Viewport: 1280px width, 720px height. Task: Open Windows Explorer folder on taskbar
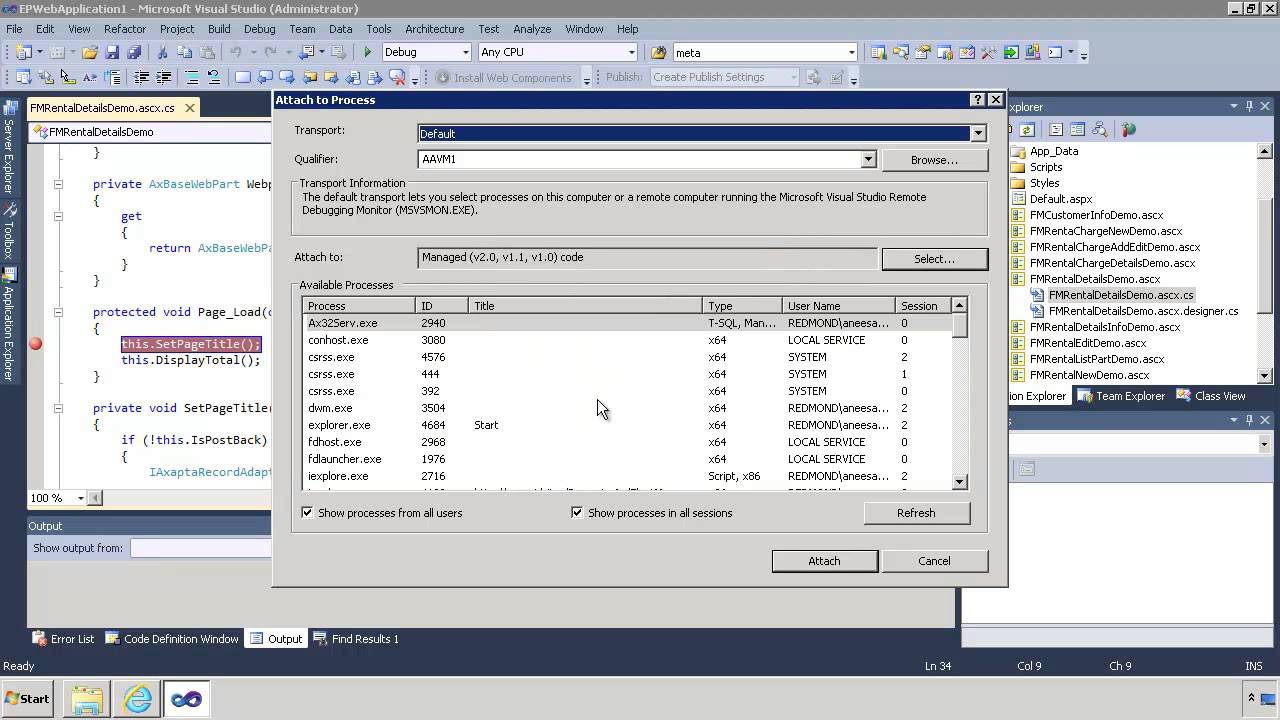coord(87,699)
